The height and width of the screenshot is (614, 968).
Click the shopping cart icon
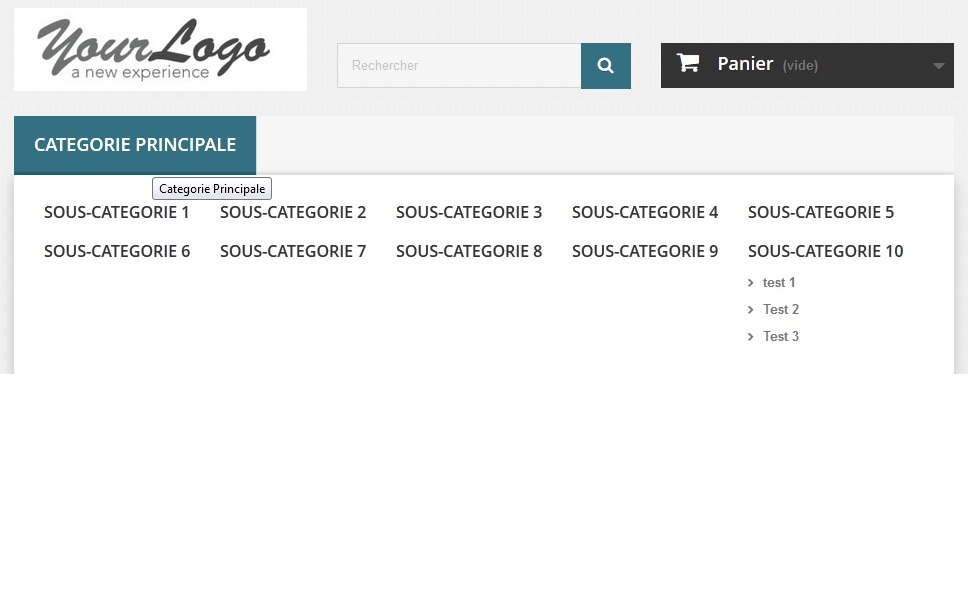pos(688,63)
